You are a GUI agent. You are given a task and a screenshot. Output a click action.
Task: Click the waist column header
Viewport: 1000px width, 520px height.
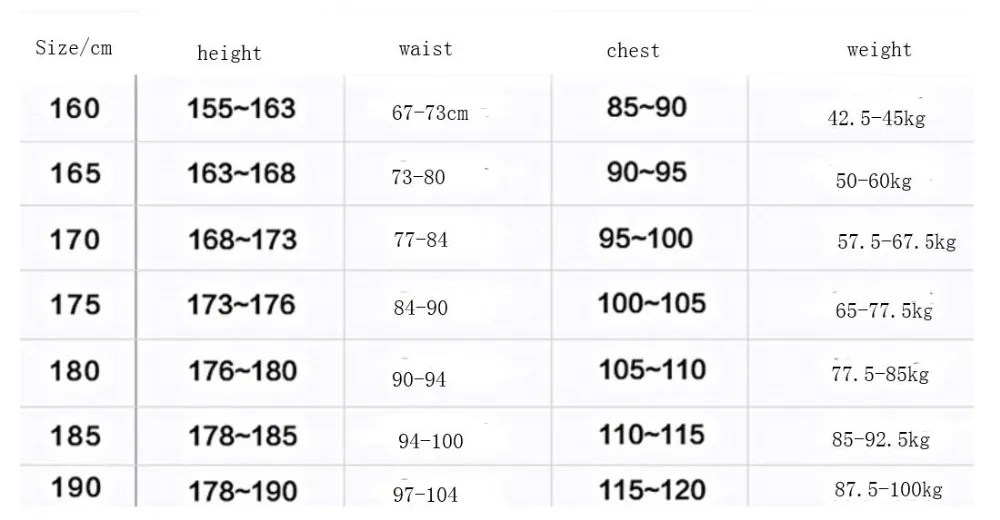click(x=425, y=48)
